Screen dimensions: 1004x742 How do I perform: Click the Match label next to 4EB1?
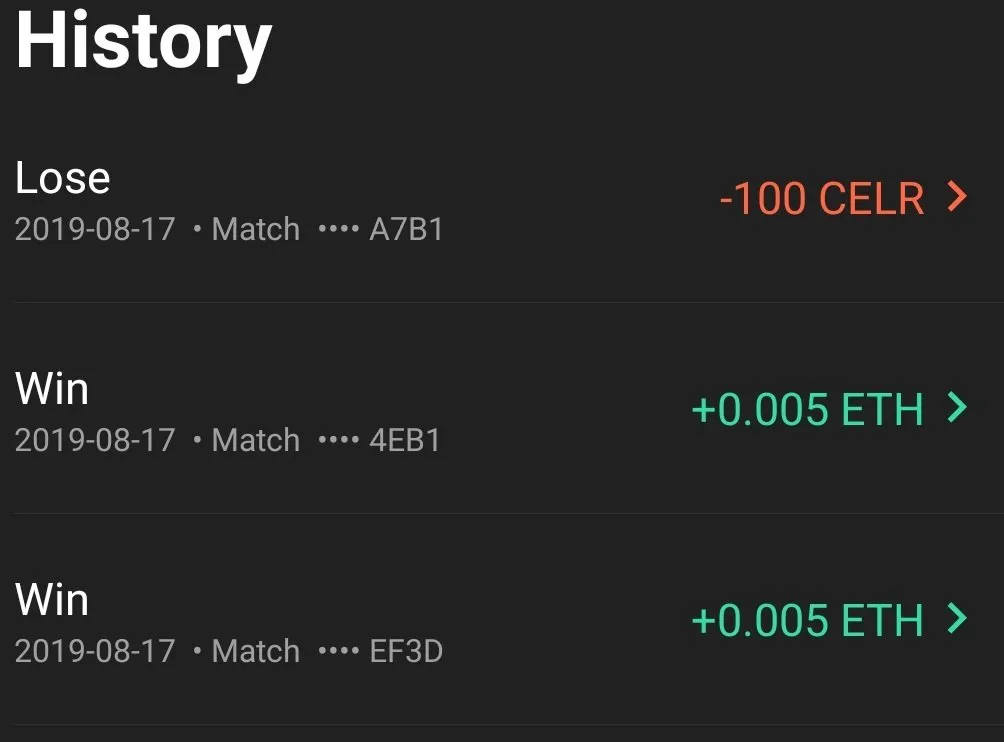click(x=256, y=441)
